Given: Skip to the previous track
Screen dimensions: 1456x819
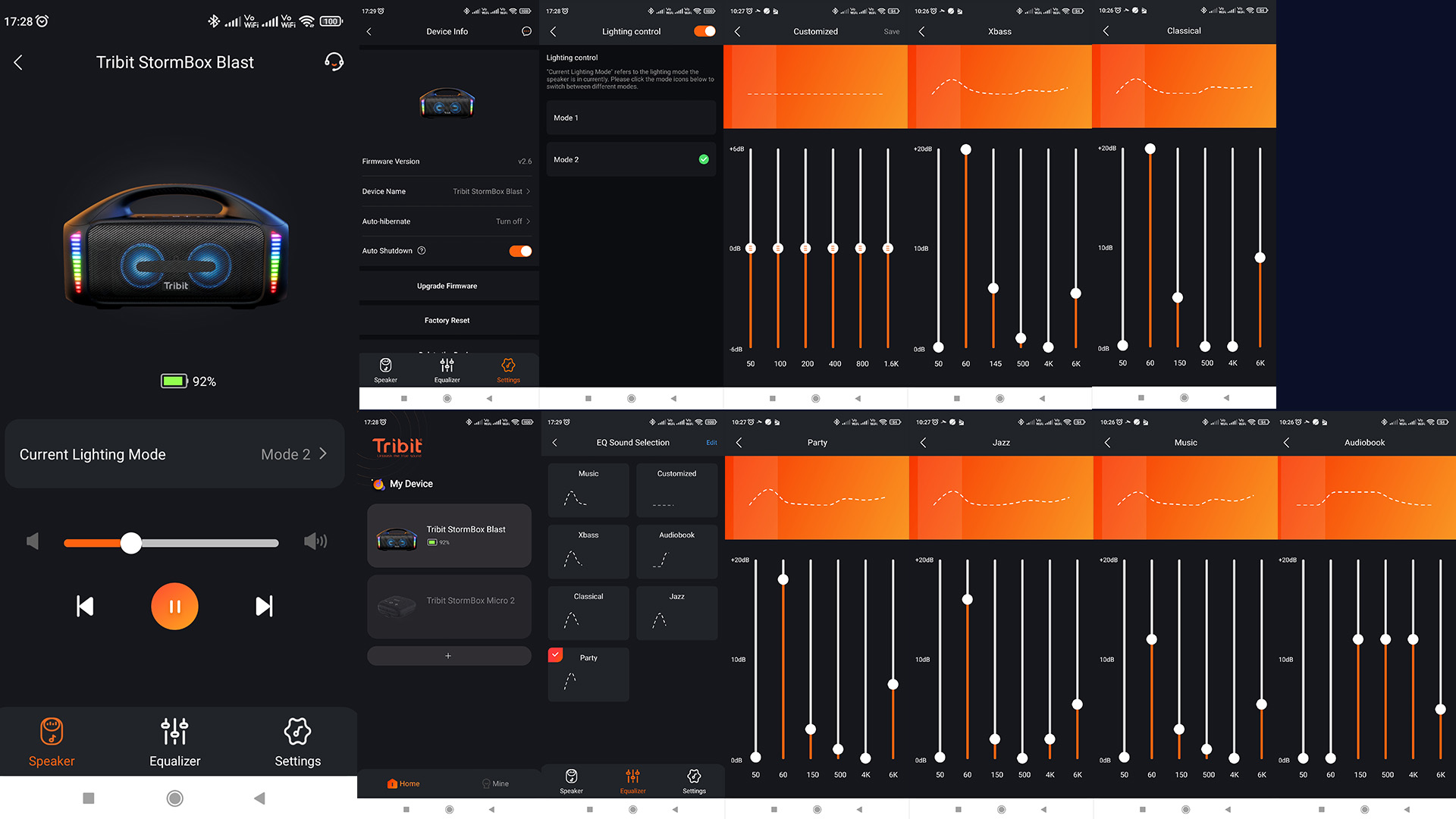Looking at the screenshot, I should [85, 606].
